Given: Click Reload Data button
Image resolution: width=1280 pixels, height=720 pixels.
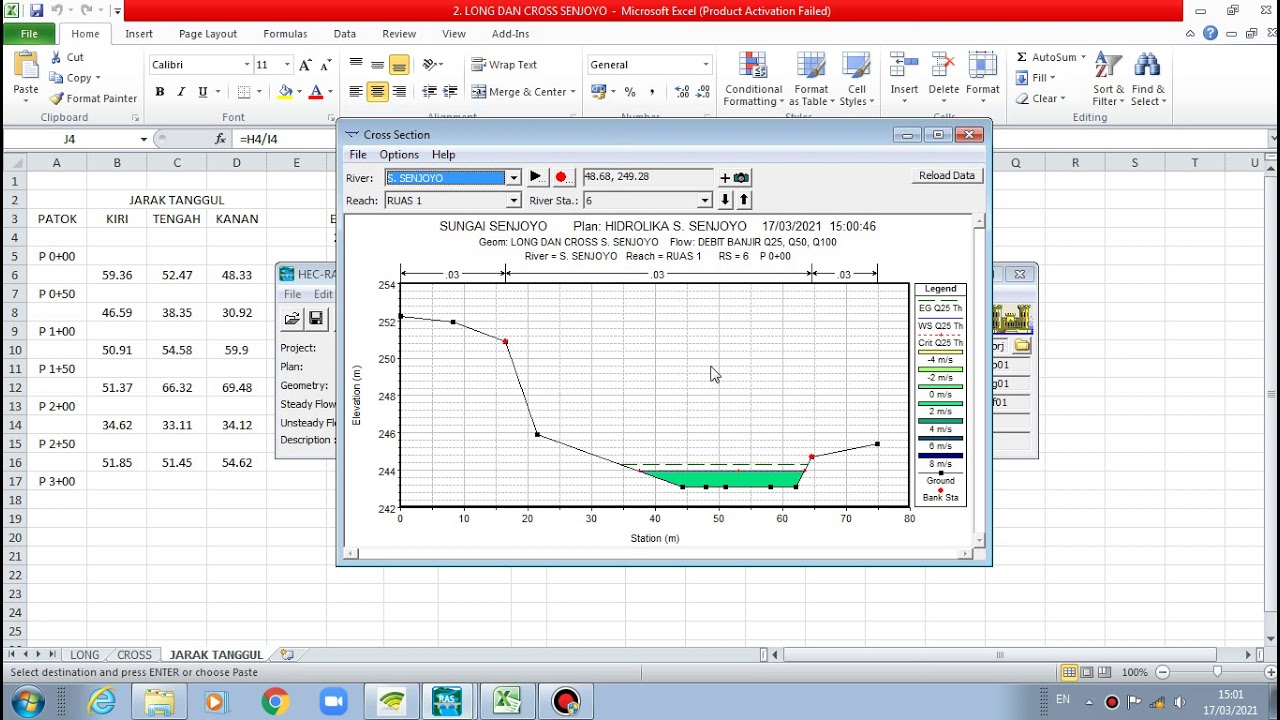Looking at the screenshot, I should tap(947, 175).
